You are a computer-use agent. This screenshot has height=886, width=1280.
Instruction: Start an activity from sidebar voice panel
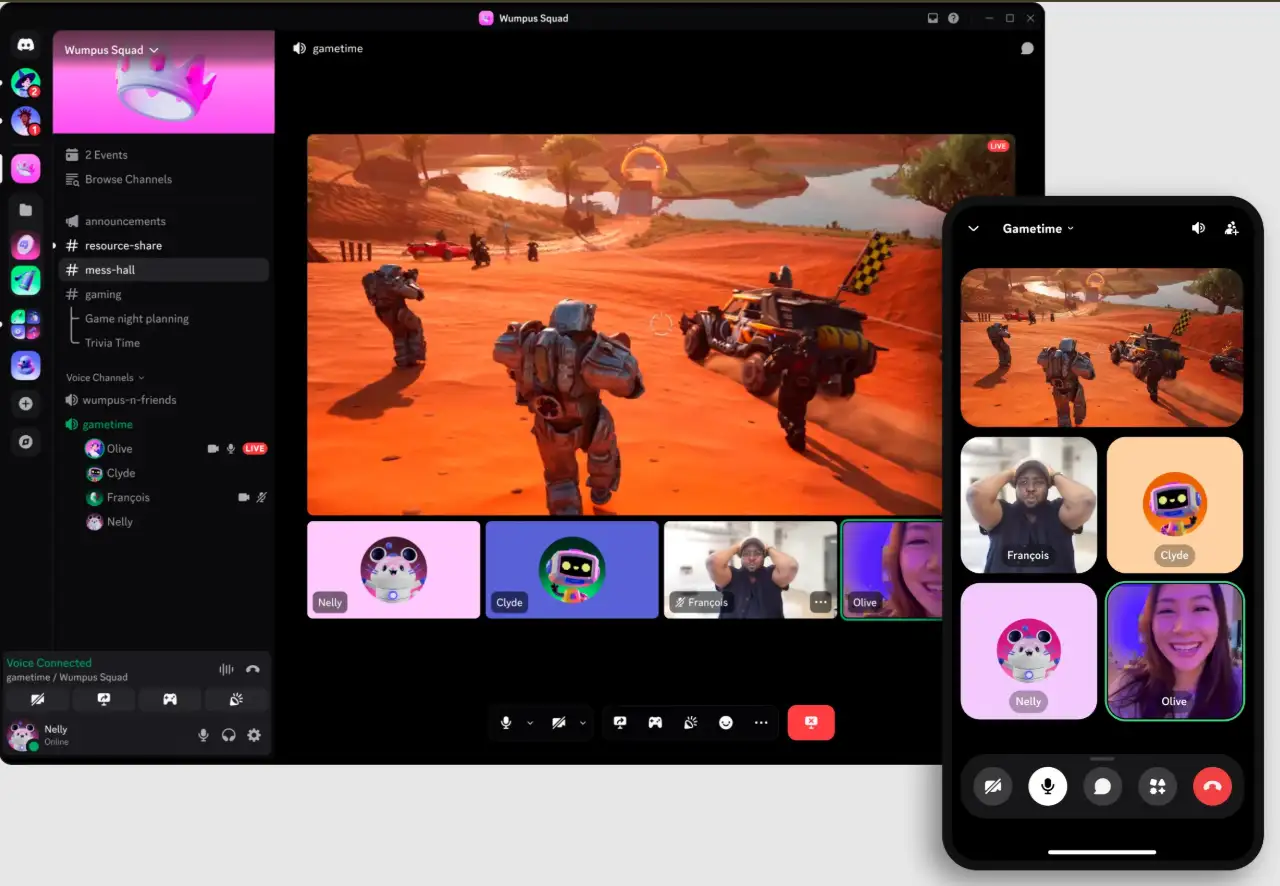[170, 699]
